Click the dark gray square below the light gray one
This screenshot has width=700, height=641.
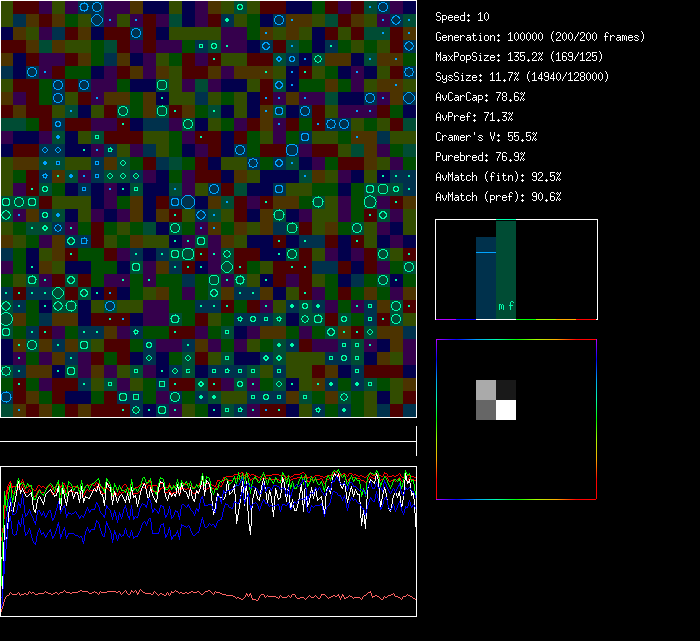pyautogui.click(x=485, y=409)
